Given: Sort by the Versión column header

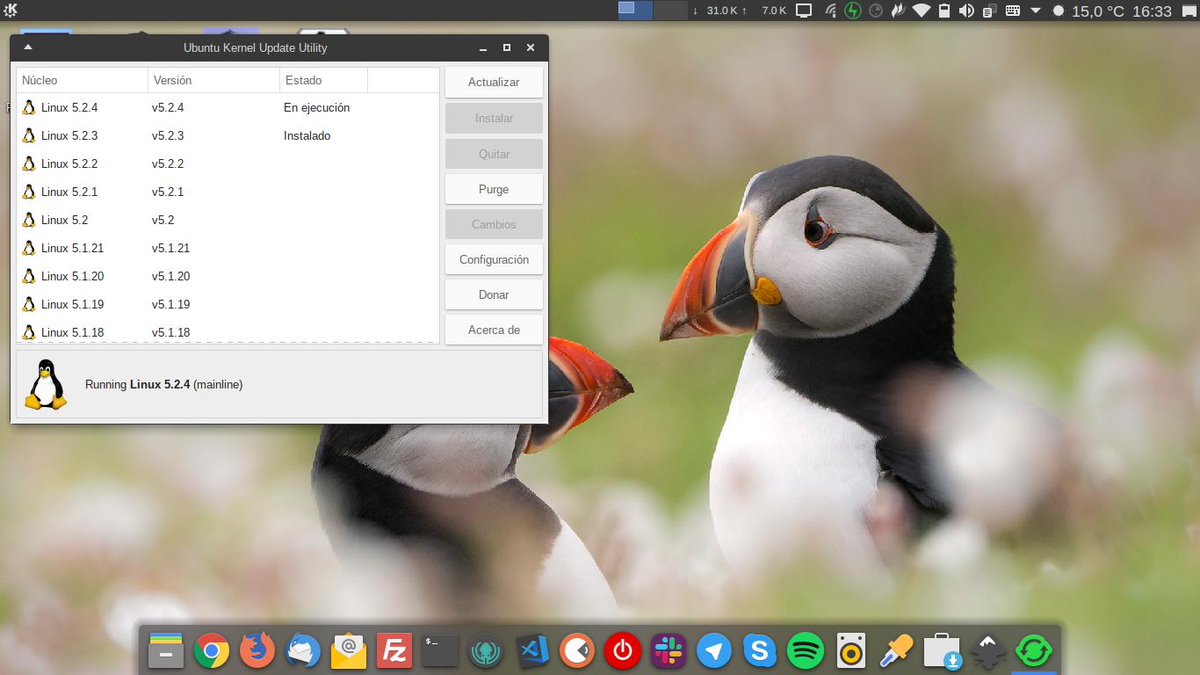Looking at the screenshot, I should point(213,80).
